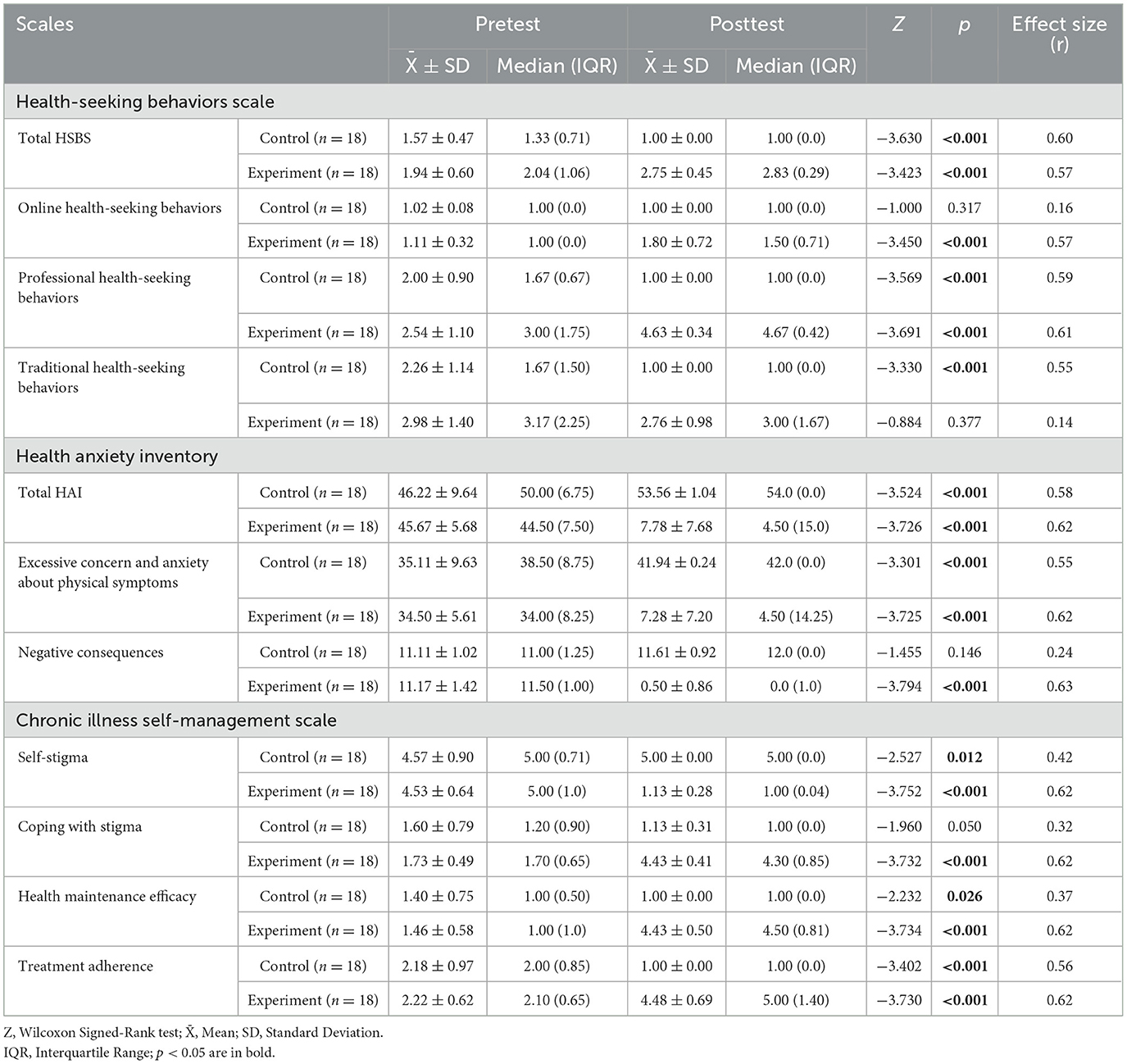Click the Scales column header

click(45, 25)
